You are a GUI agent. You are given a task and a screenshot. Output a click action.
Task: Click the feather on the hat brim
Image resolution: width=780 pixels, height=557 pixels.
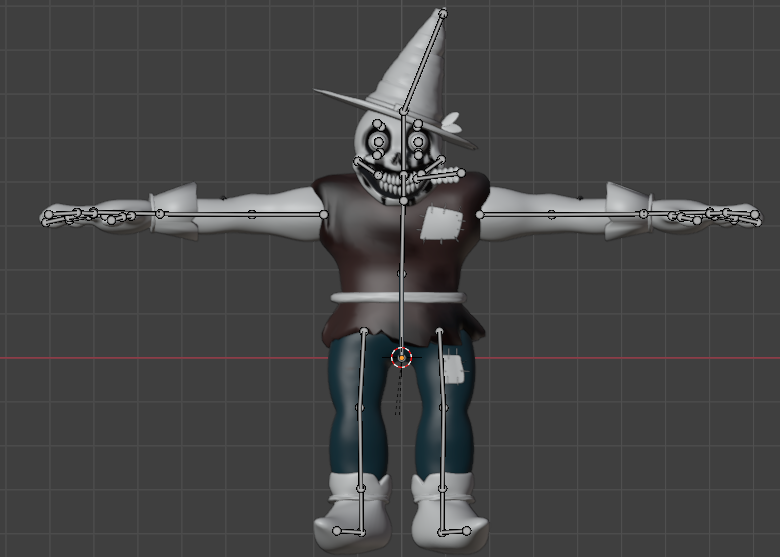click(450, 122)
